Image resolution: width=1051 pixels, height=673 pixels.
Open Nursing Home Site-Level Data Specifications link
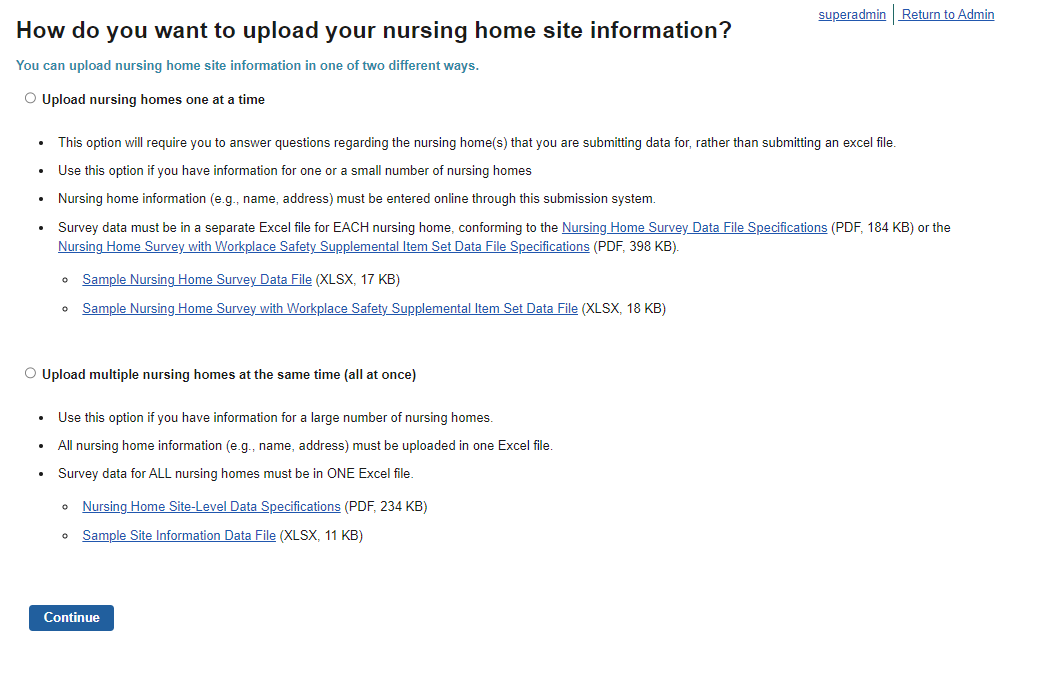(x=211, y=507)
